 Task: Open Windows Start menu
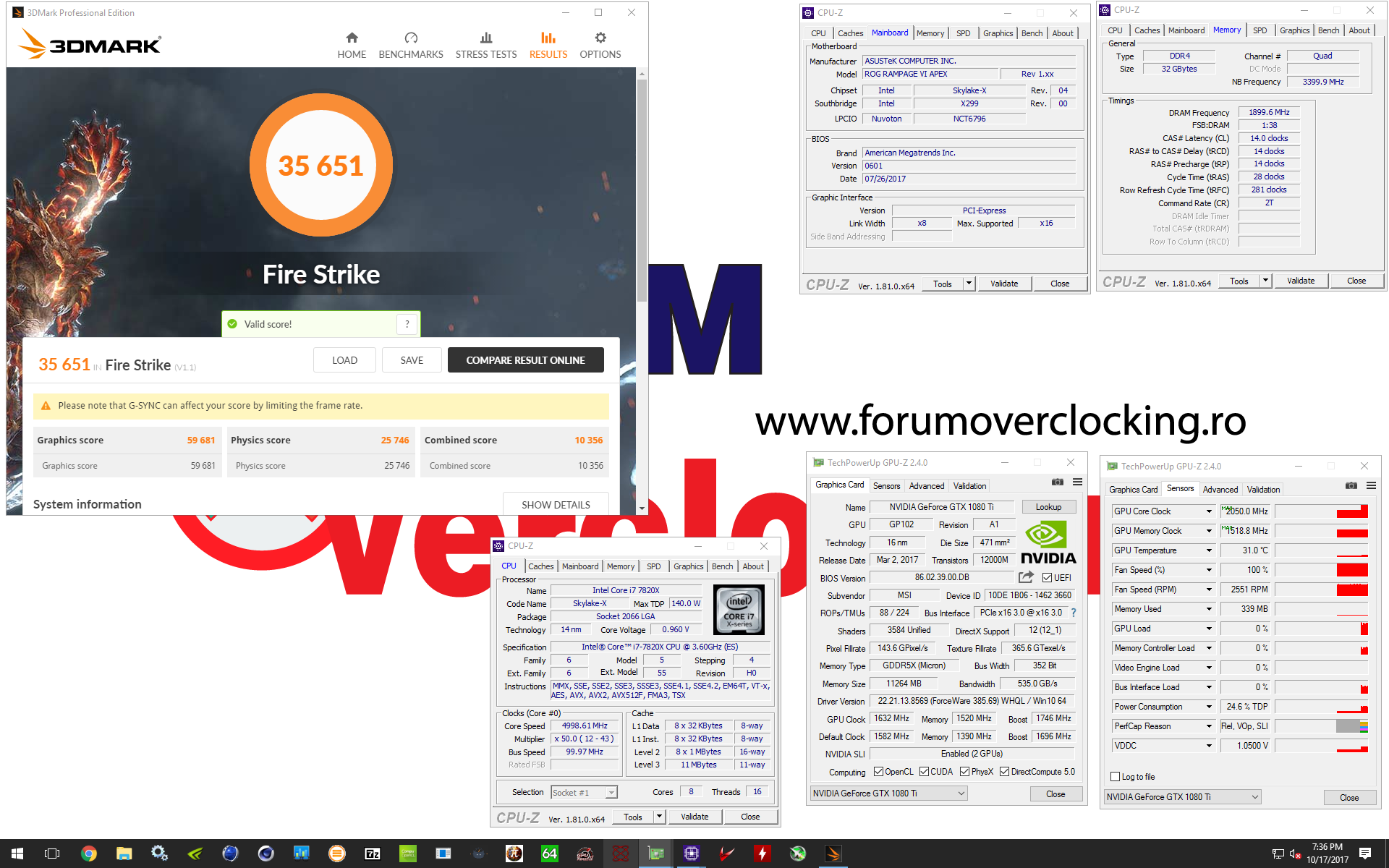coord(17,854)
